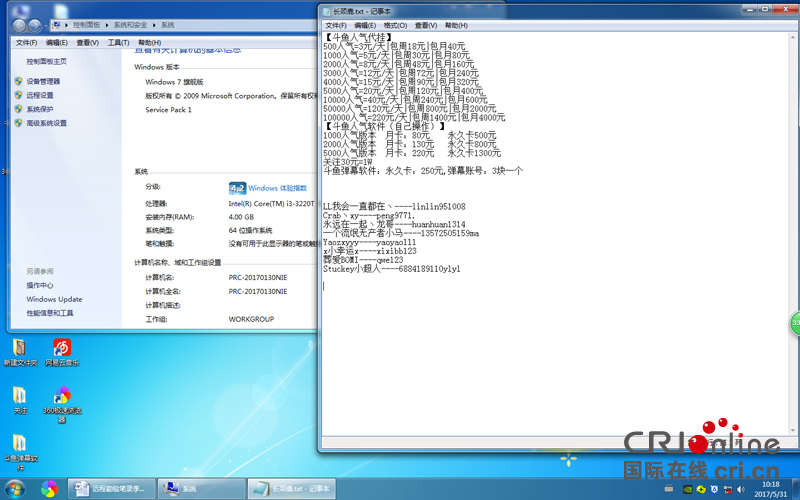Click the back arrow in the System window
Viewport: 800px width, 500px height.
[19, 25]
